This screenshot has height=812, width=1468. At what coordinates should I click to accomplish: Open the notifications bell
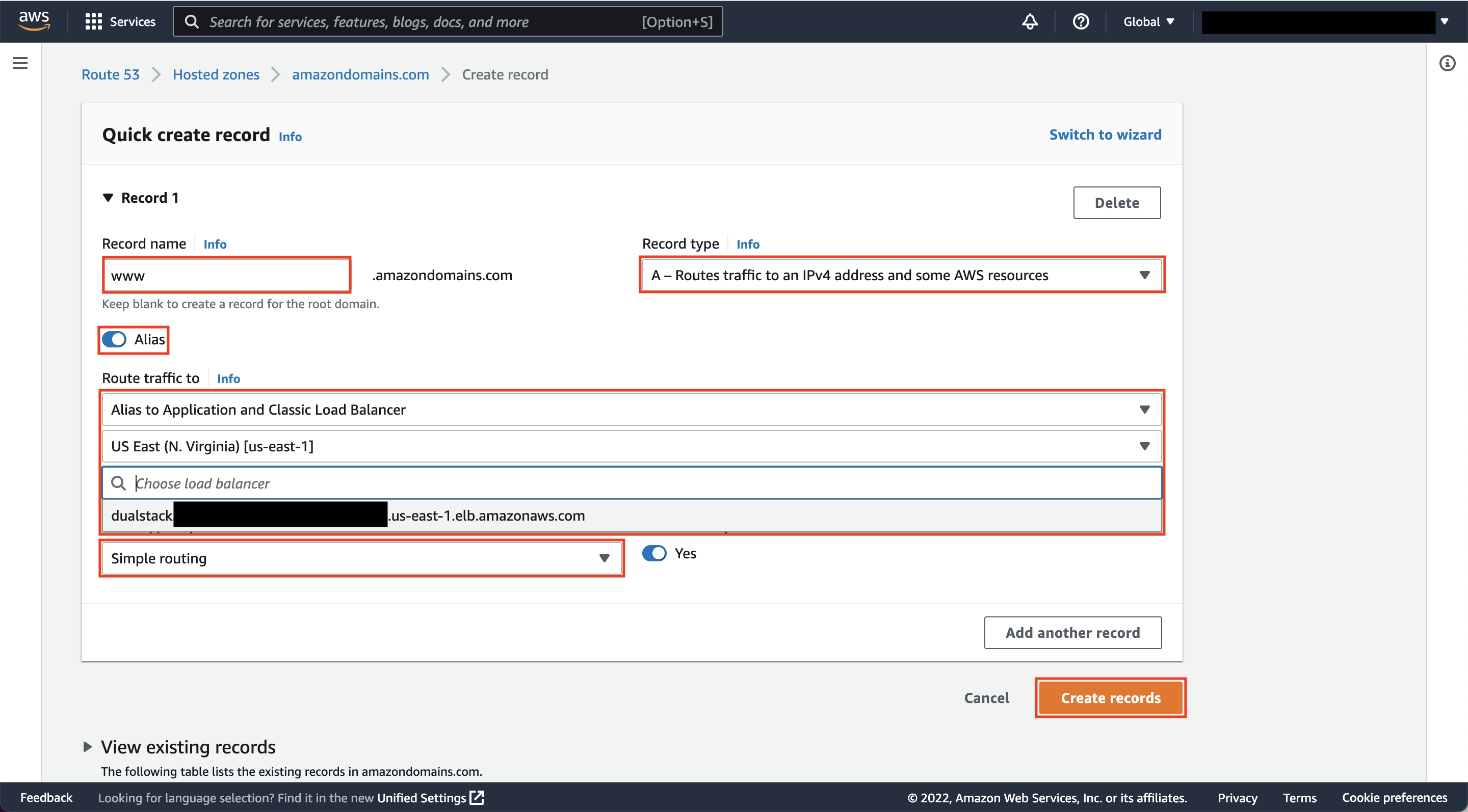pos(1029,21)
